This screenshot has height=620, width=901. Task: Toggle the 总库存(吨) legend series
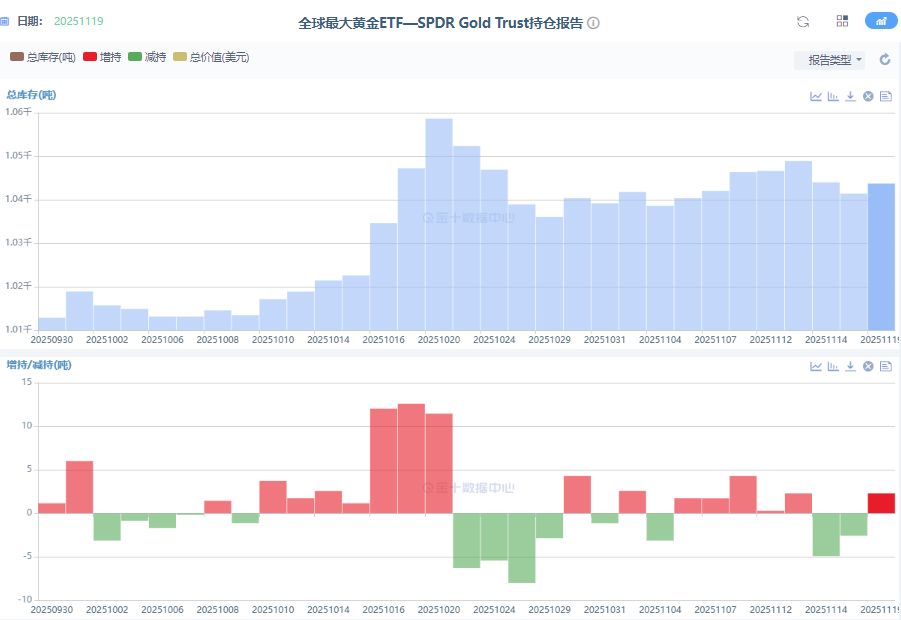coord(43,57)
